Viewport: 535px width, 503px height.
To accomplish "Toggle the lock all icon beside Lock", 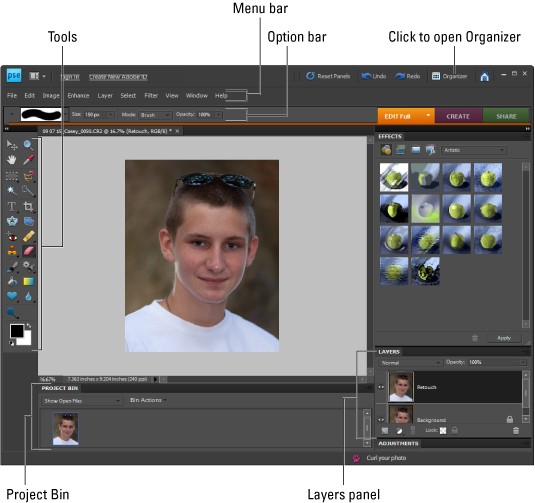I will click(454, 430).
